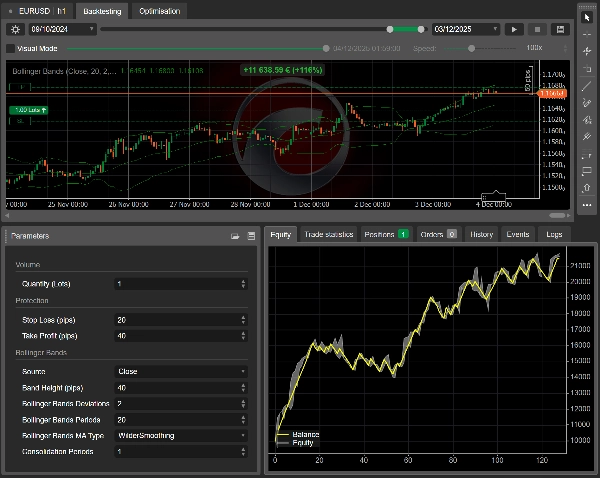
Task: Open the Logs tab
Action: [x=554, y=235]
